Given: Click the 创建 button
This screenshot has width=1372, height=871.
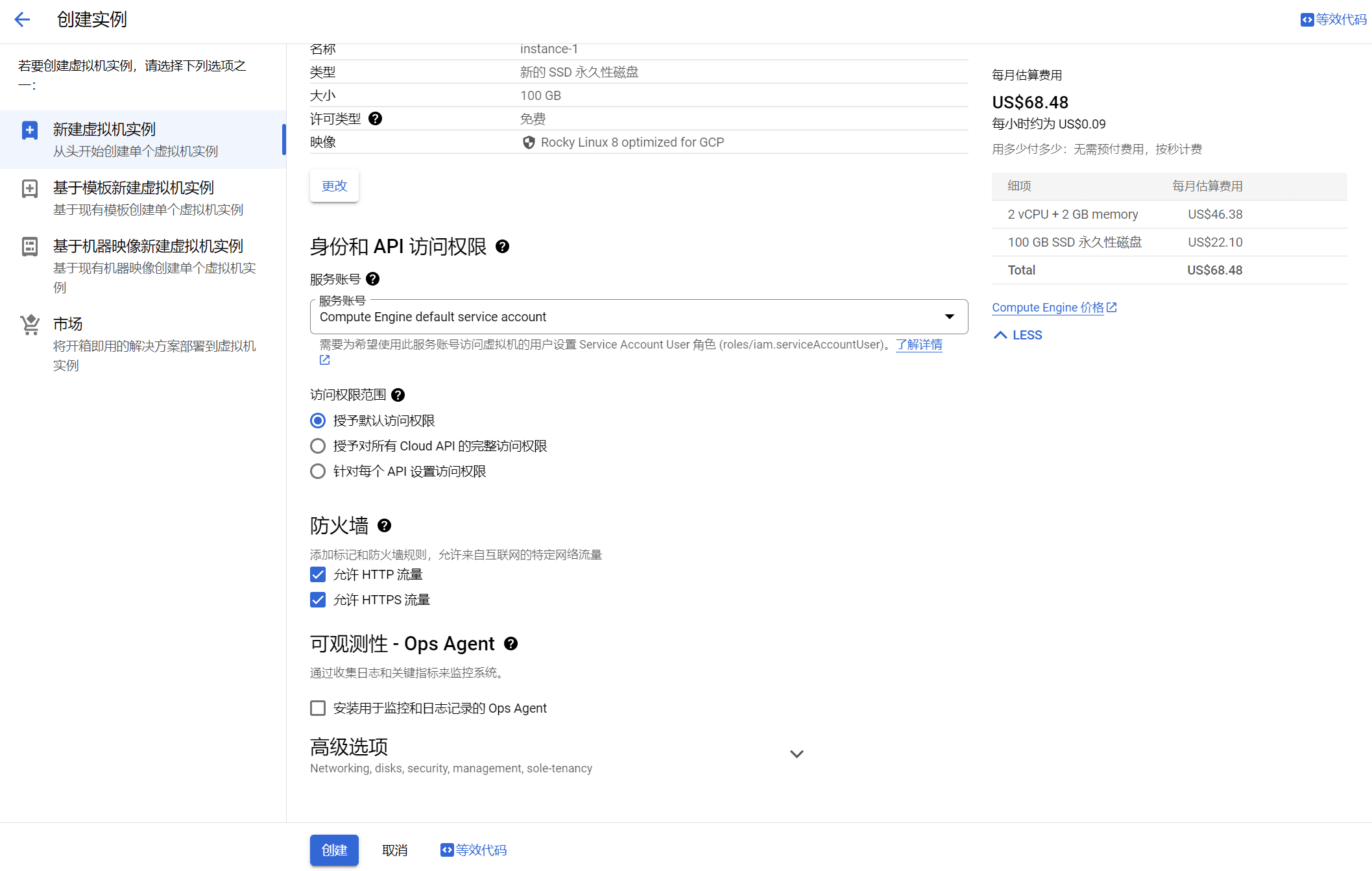Looking at the screenshot, I should click(x=334, y=850).
